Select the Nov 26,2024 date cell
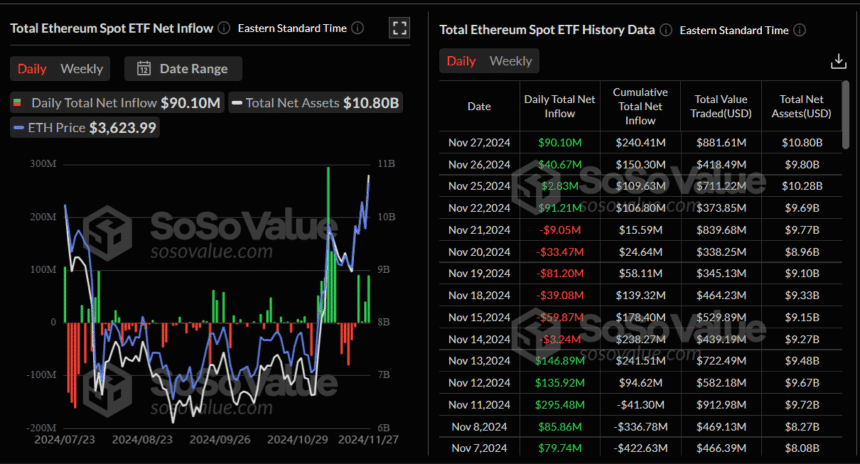This screenshot has height=464, width=860. tap(479, 165)
